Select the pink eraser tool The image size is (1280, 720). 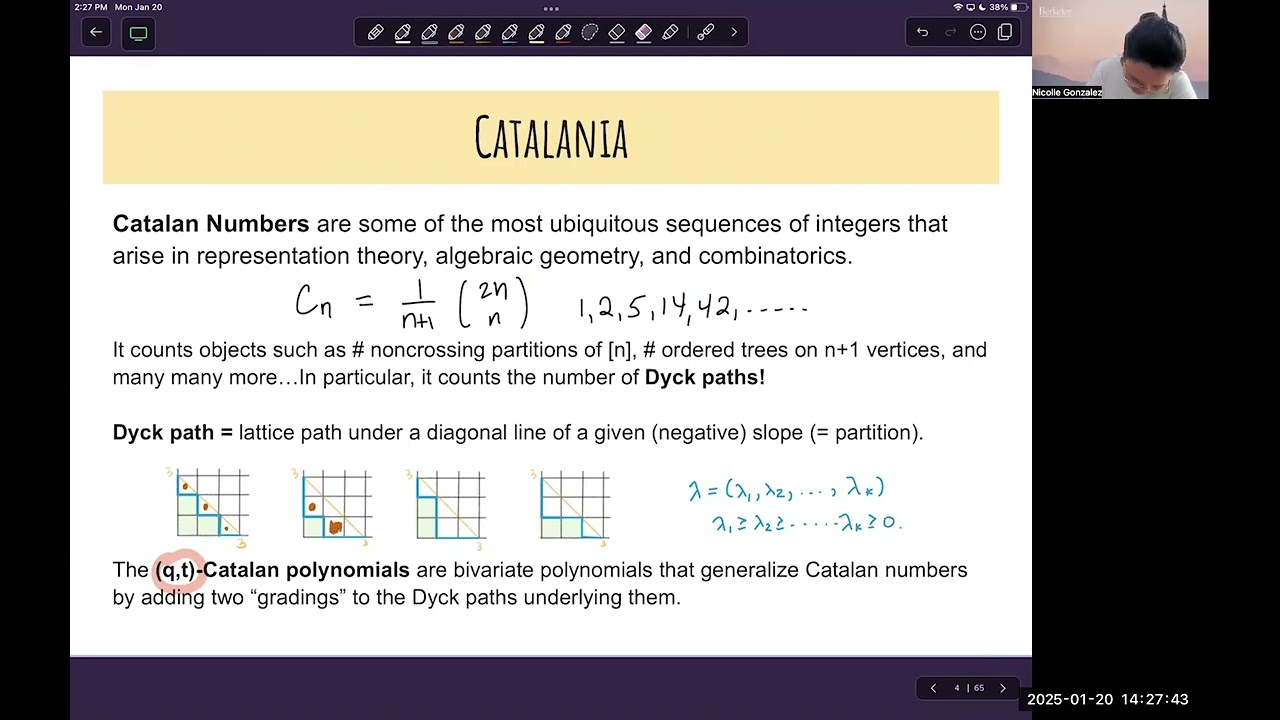(644, 33)
